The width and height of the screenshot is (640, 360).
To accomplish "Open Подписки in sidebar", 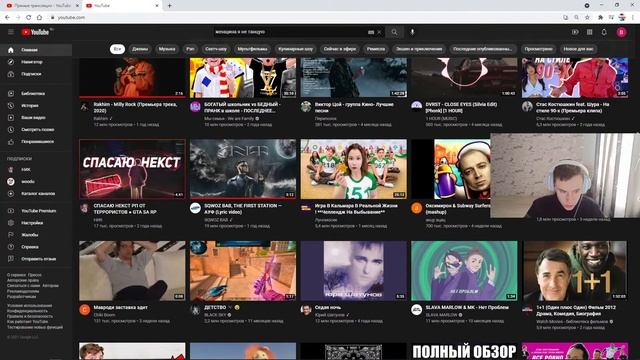I will point(36,74).
